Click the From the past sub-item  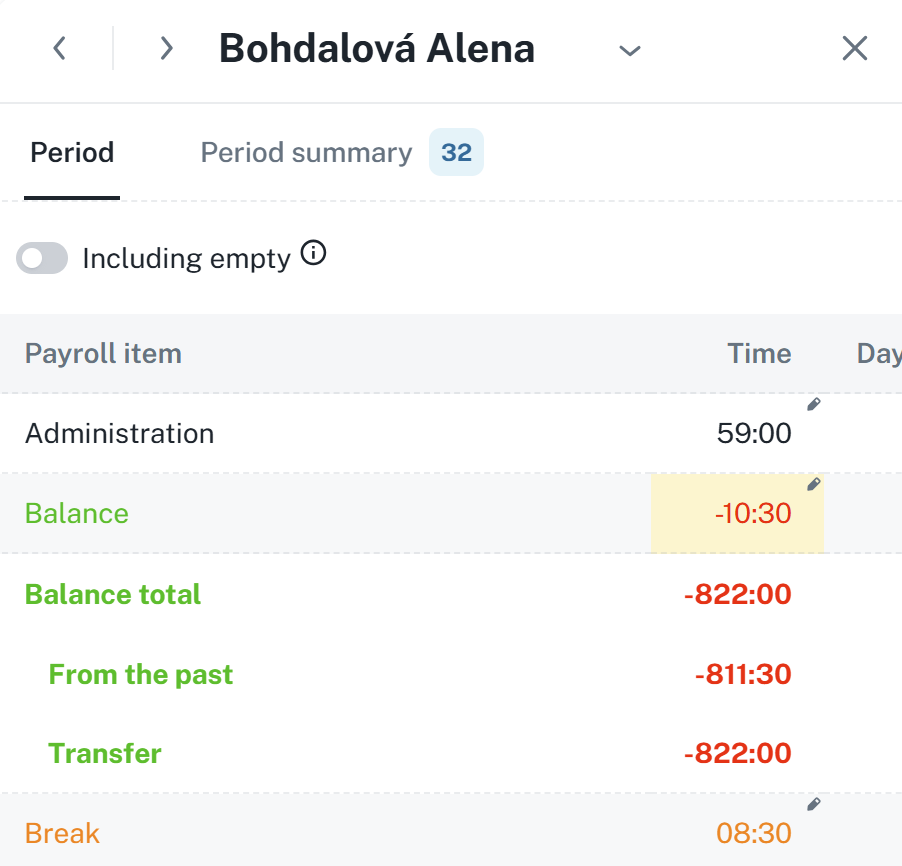141,674
